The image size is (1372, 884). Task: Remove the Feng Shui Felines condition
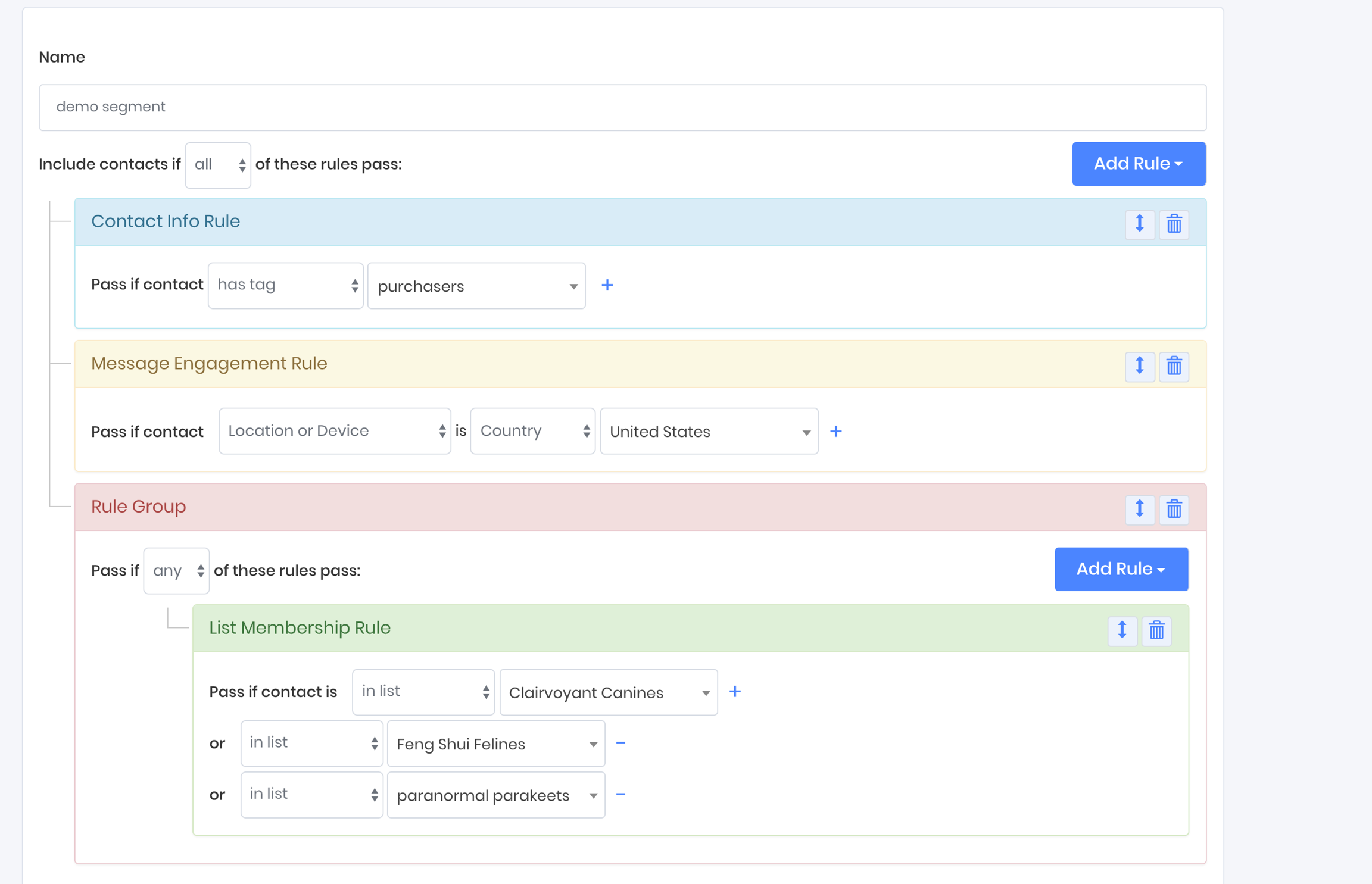[620, 744]
